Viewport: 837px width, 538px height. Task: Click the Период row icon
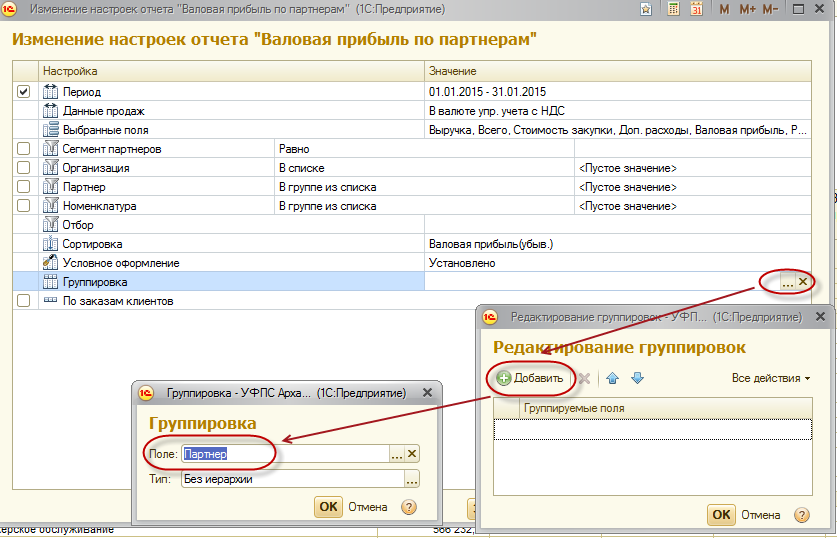50,91
